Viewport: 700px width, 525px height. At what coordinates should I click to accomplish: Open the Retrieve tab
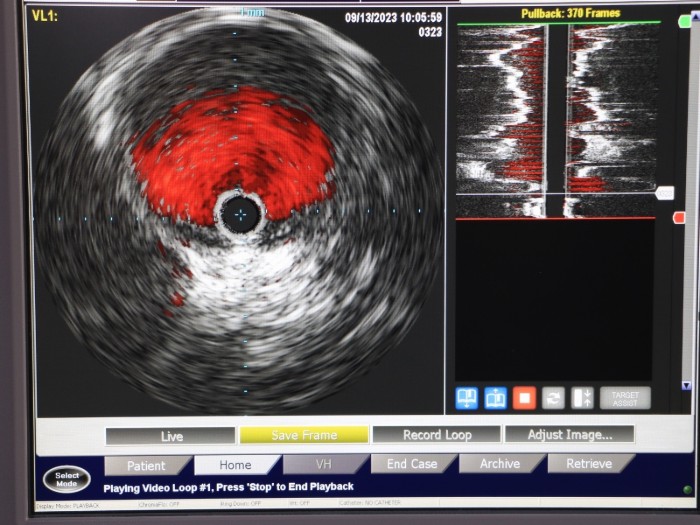pos(589,463)
